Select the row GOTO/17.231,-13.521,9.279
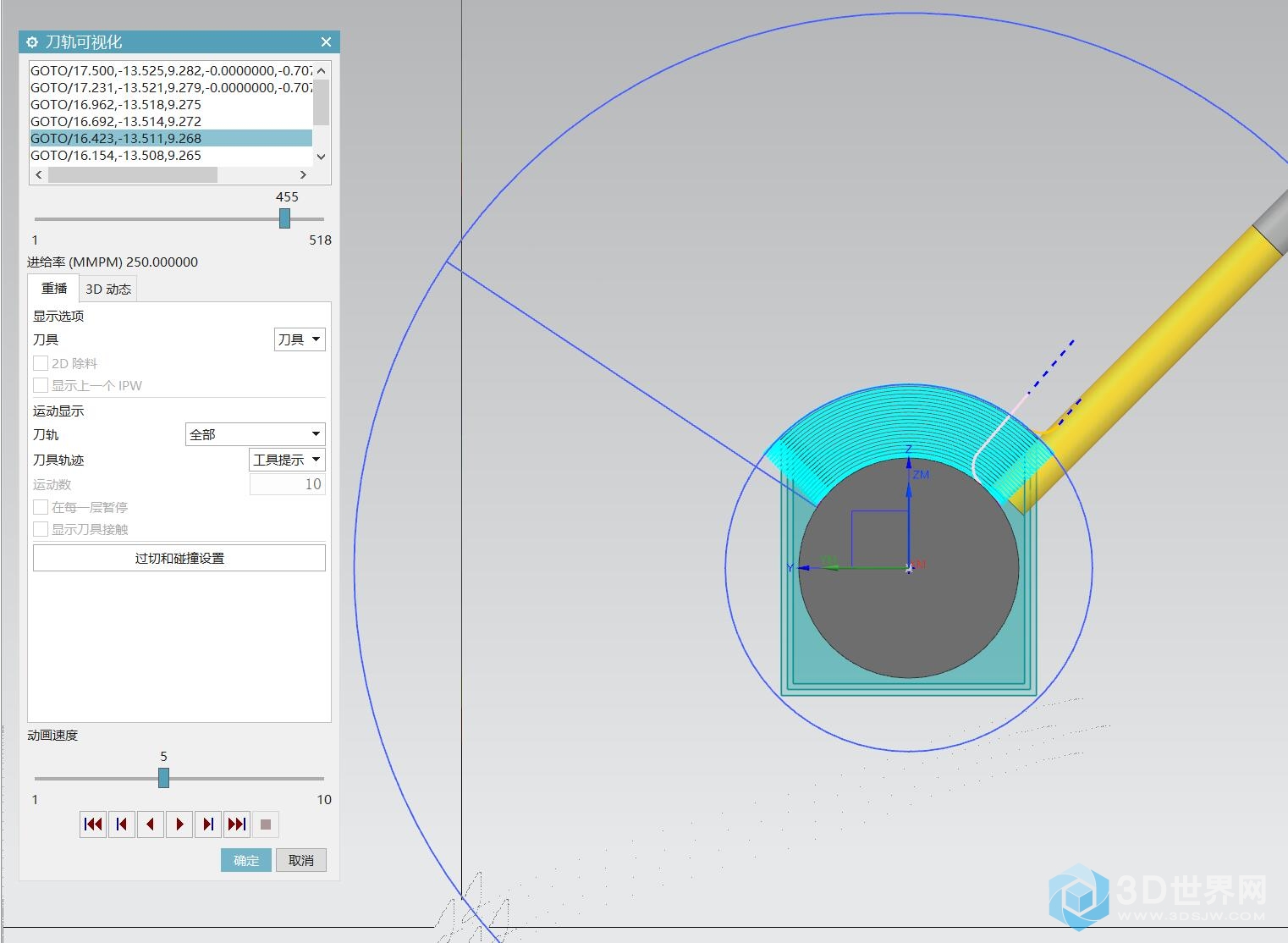 tap(171, 87)
